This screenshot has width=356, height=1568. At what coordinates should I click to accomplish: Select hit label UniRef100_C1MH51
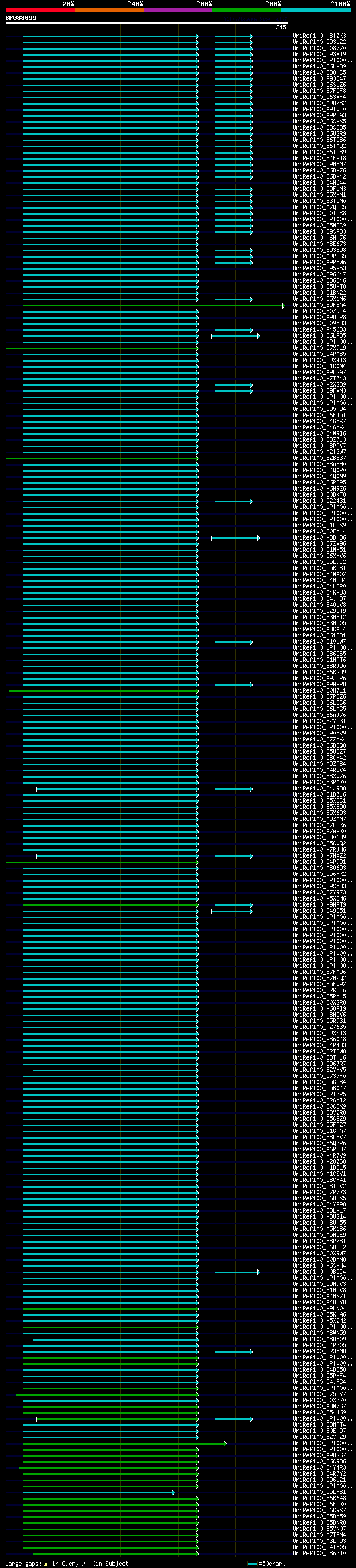(319, 550)
